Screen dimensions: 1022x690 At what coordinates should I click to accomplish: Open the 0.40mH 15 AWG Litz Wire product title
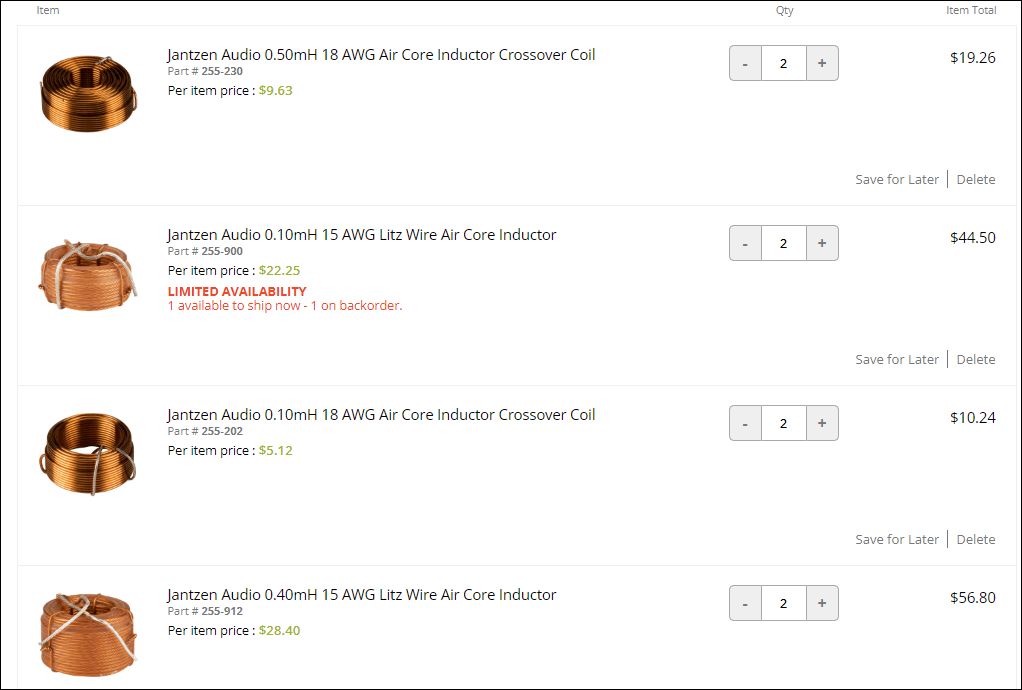tap(362, 594)
